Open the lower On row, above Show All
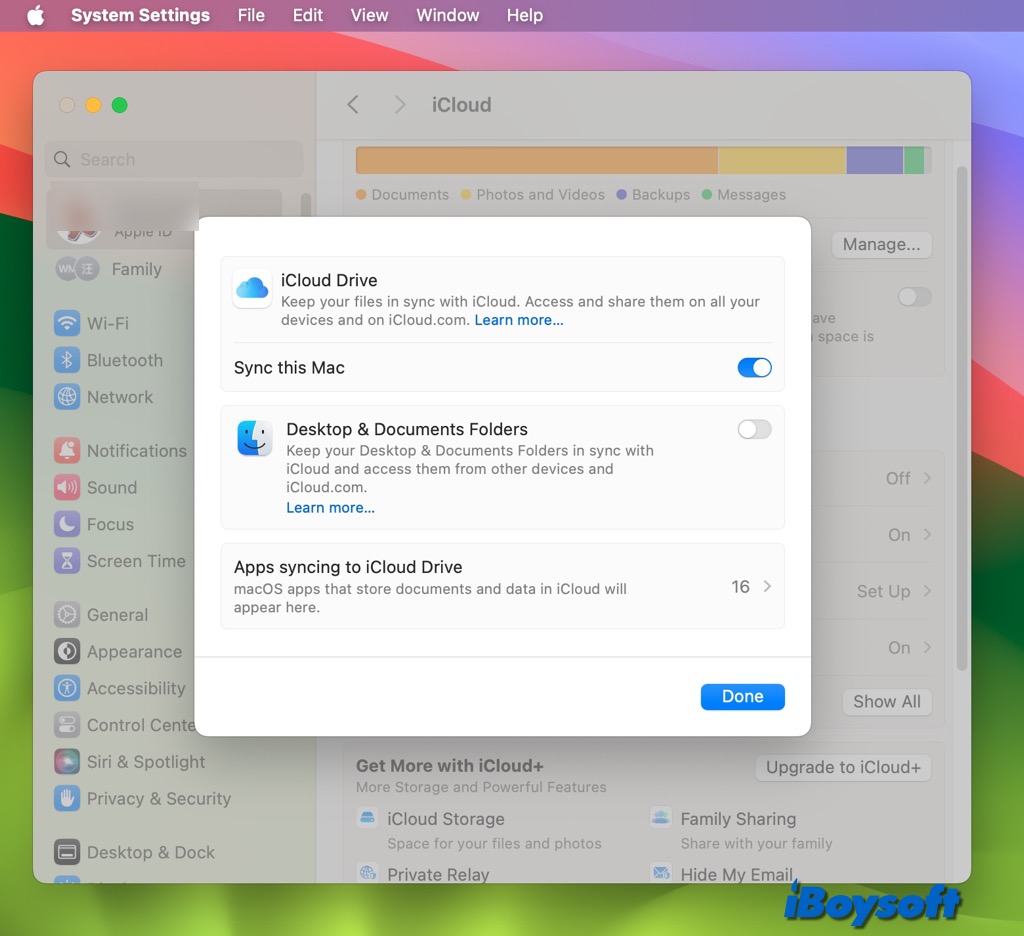Screen dimensions: 1024x936 (x=909, y=647)
